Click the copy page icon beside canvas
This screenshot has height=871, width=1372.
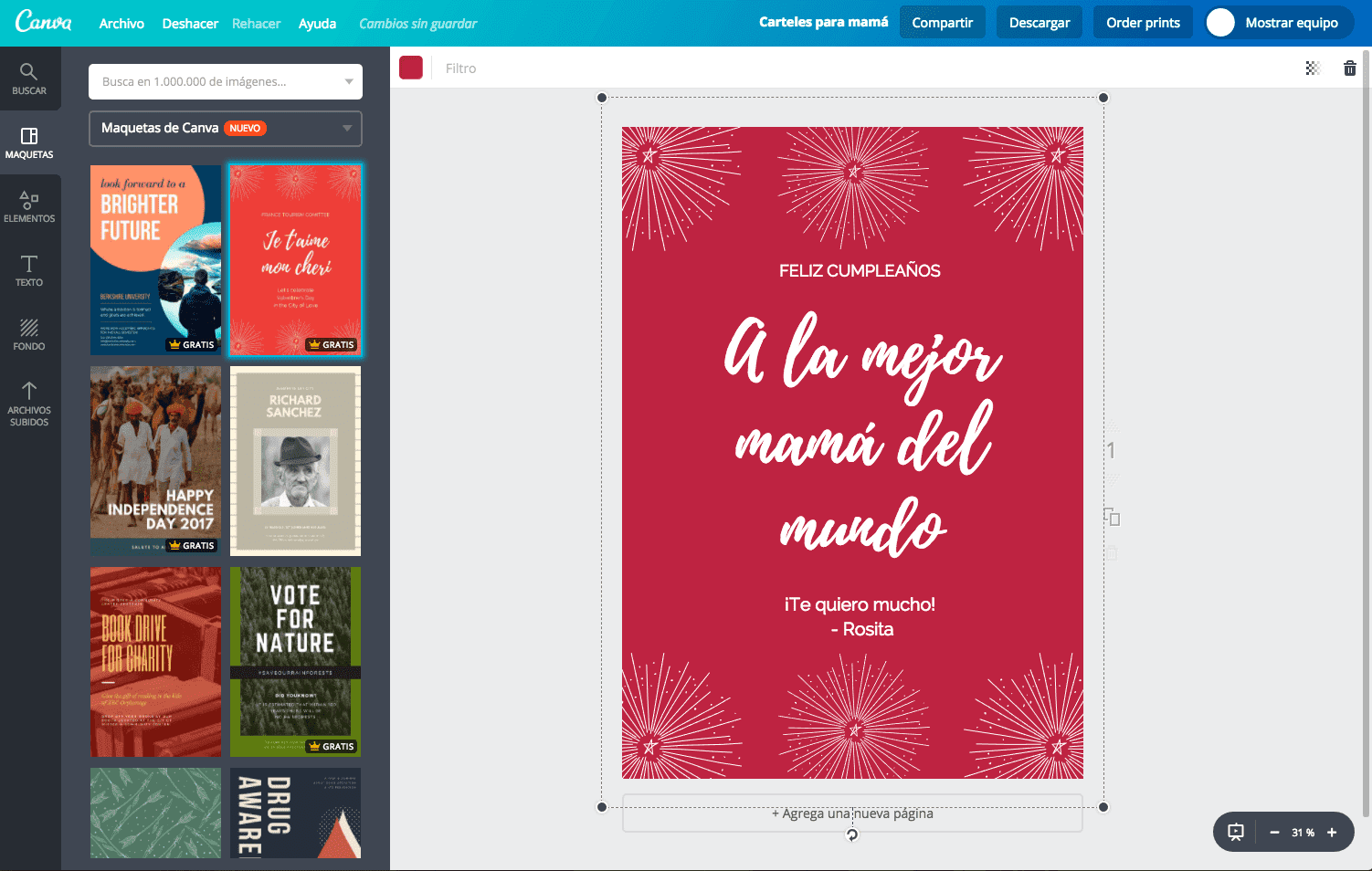1112,517
